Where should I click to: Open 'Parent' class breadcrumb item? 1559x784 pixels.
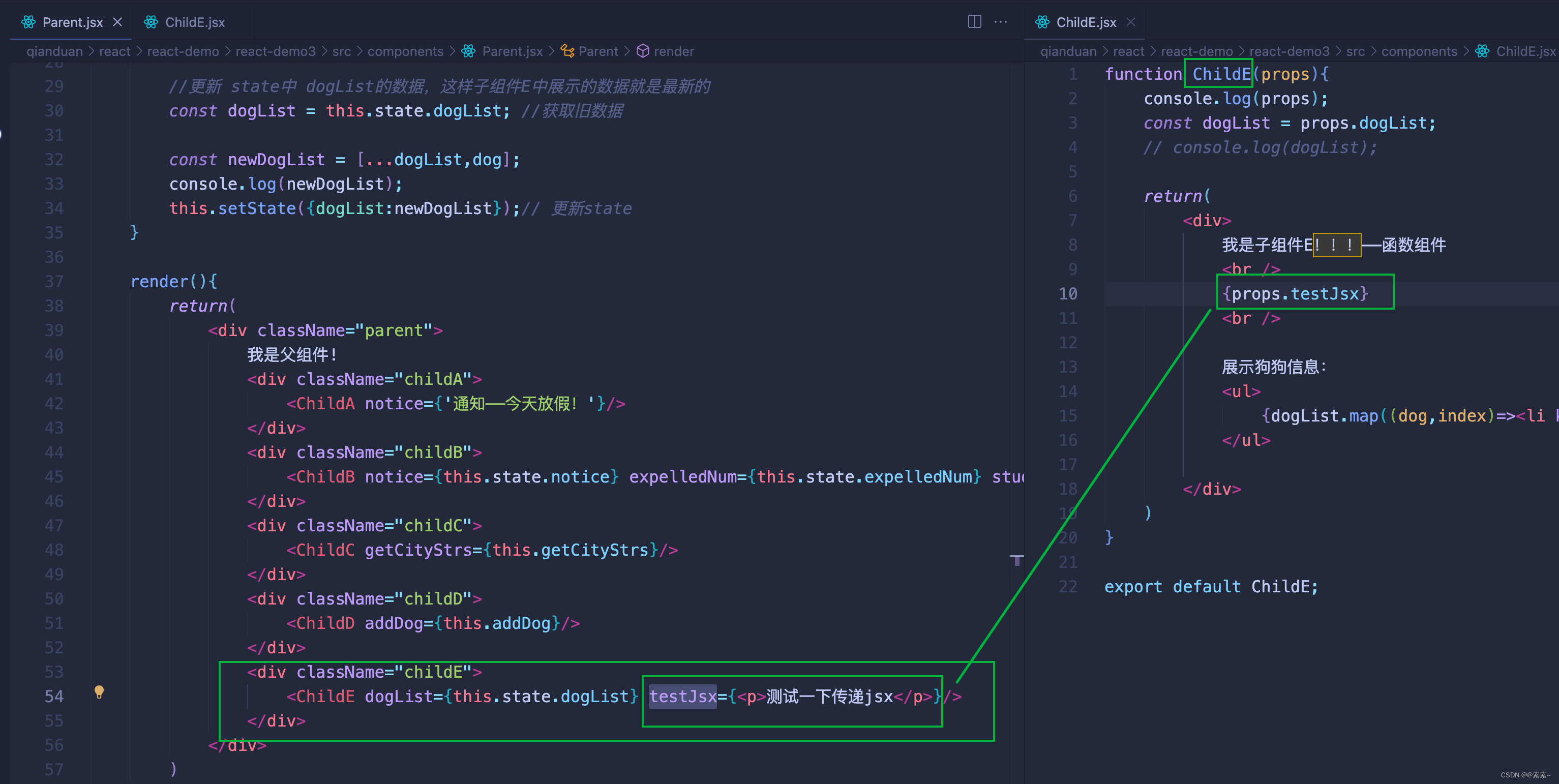point(598,51)
